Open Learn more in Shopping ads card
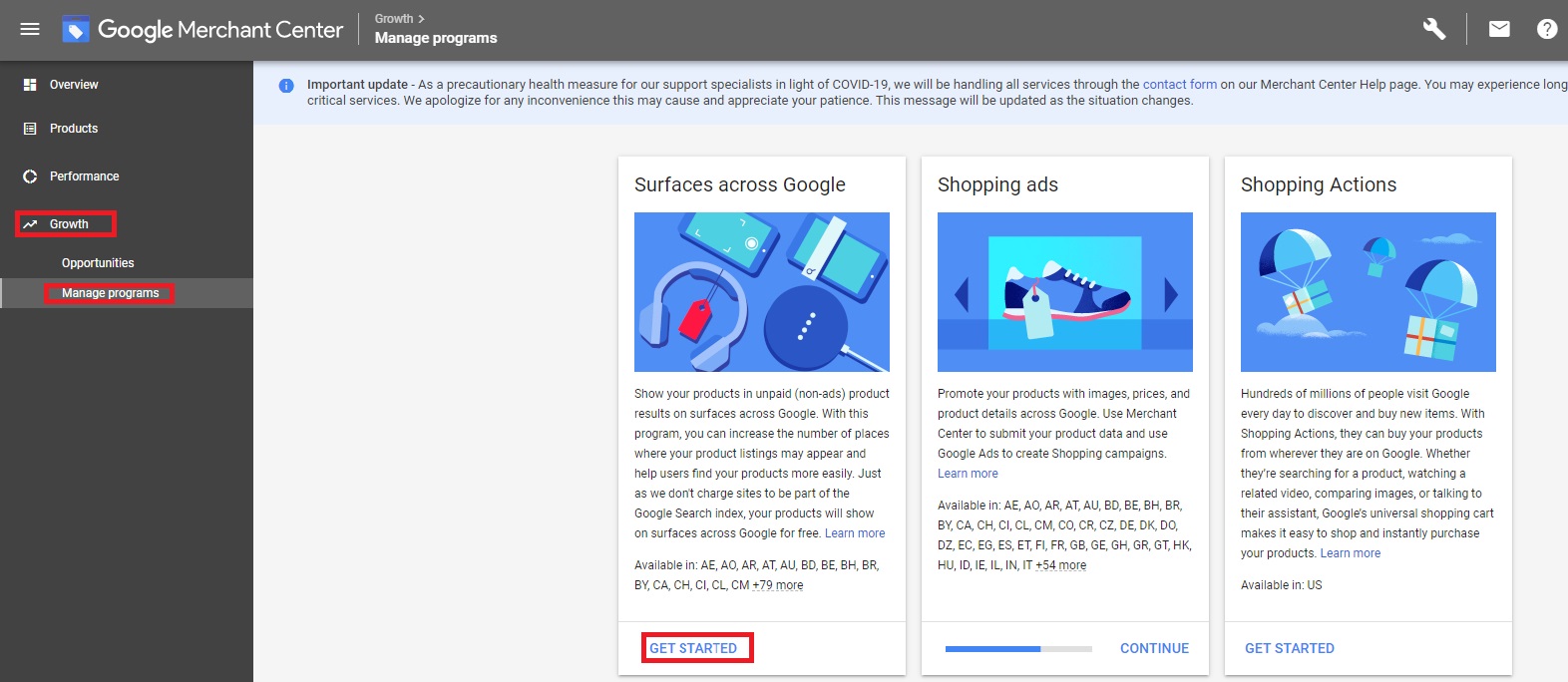 [968, 474]
